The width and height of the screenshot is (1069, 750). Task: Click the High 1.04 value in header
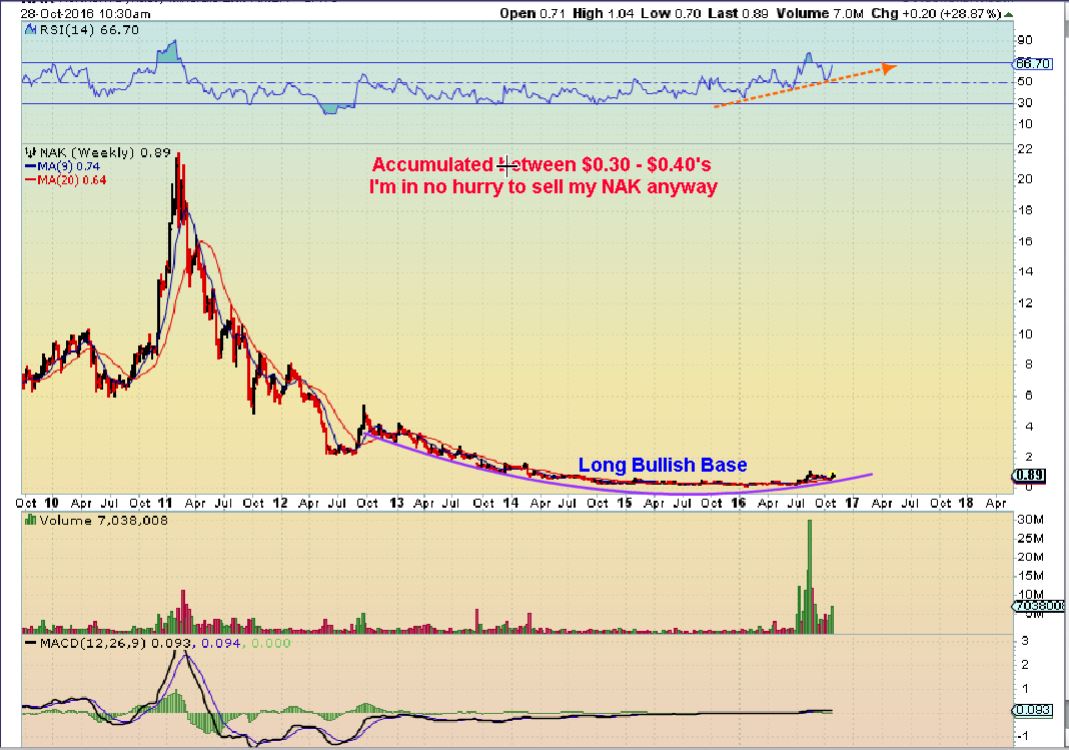[x=603, y=14]
